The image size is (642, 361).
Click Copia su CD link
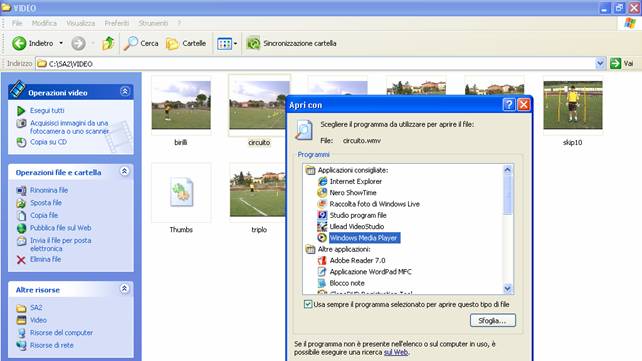coord(48,142)
